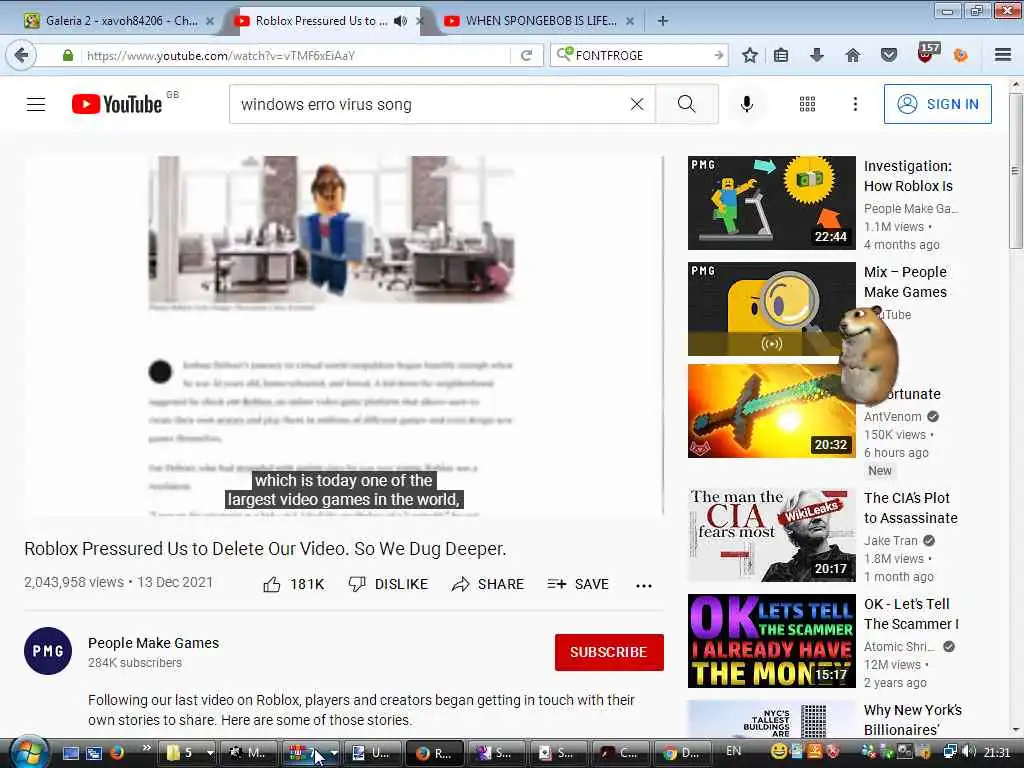Viewport: 1024px width, 768px height.
Task: Reload the page using the refresh icon
Action: pyautogui.click(x=526, y=56)
